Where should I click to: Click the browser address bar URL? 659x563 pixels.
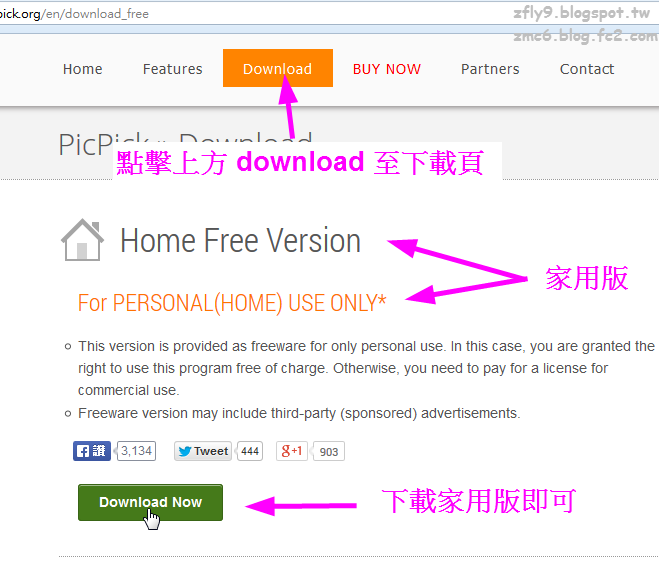click(x=74, y=14)
